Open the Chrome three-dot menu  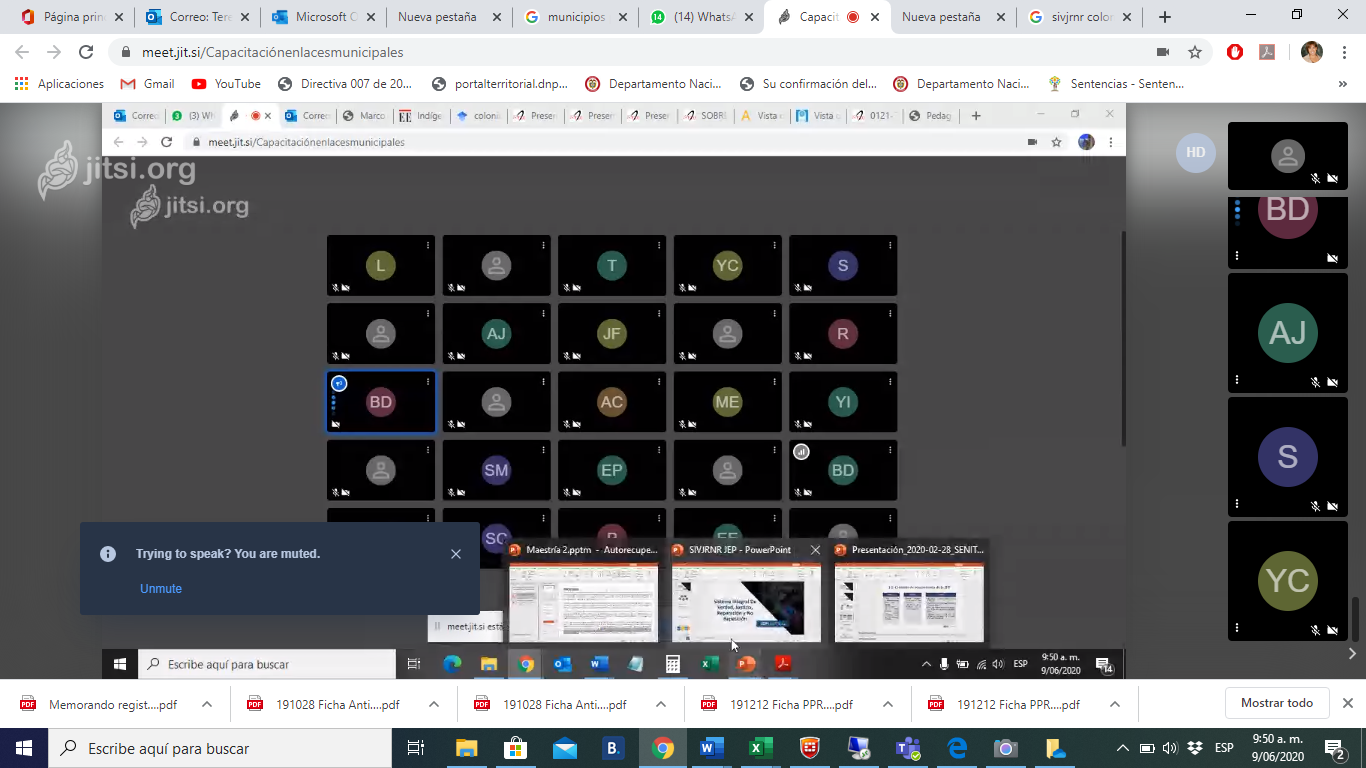1343,52
